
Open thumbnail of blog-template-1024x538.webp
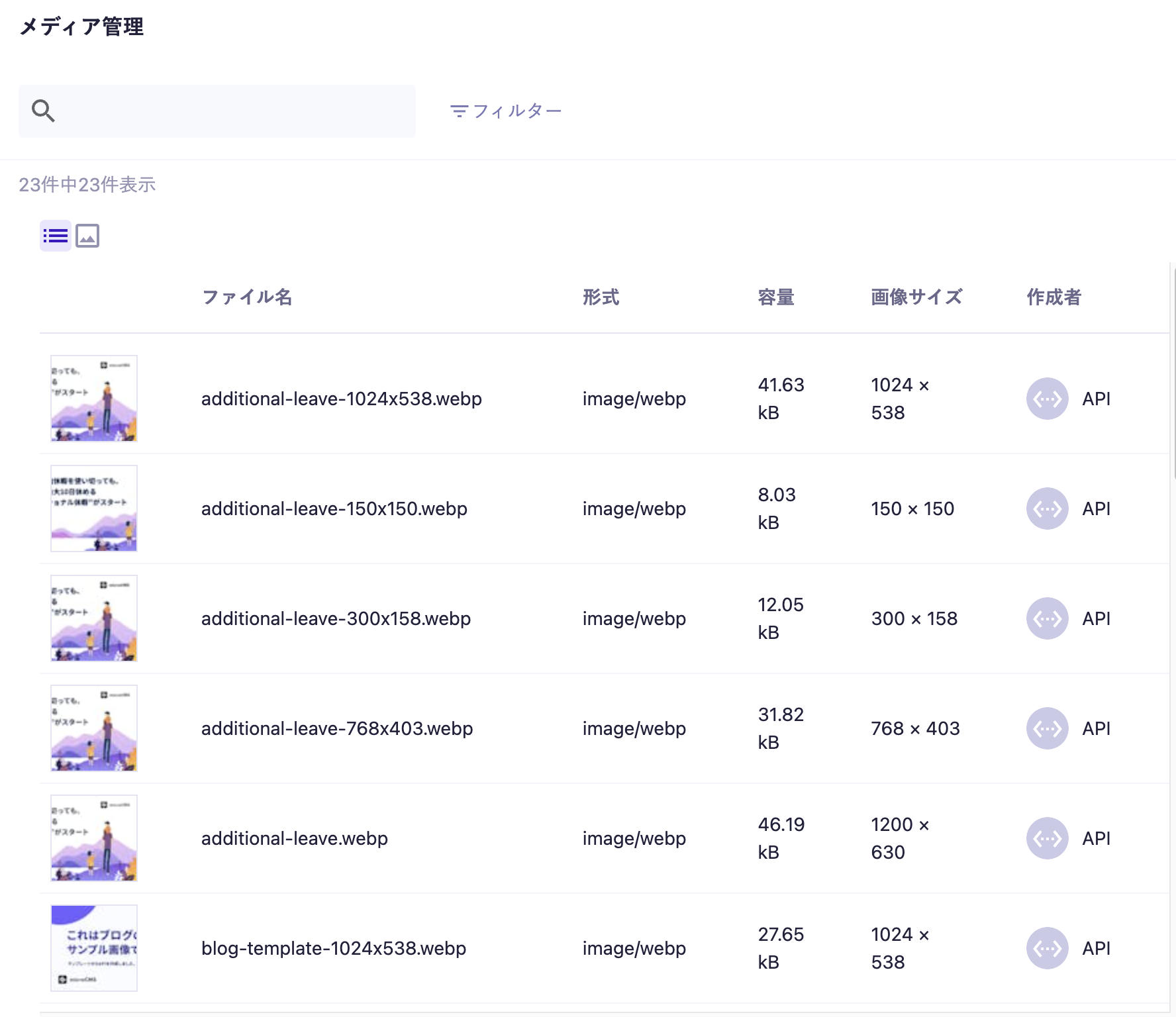click(94, 948)
